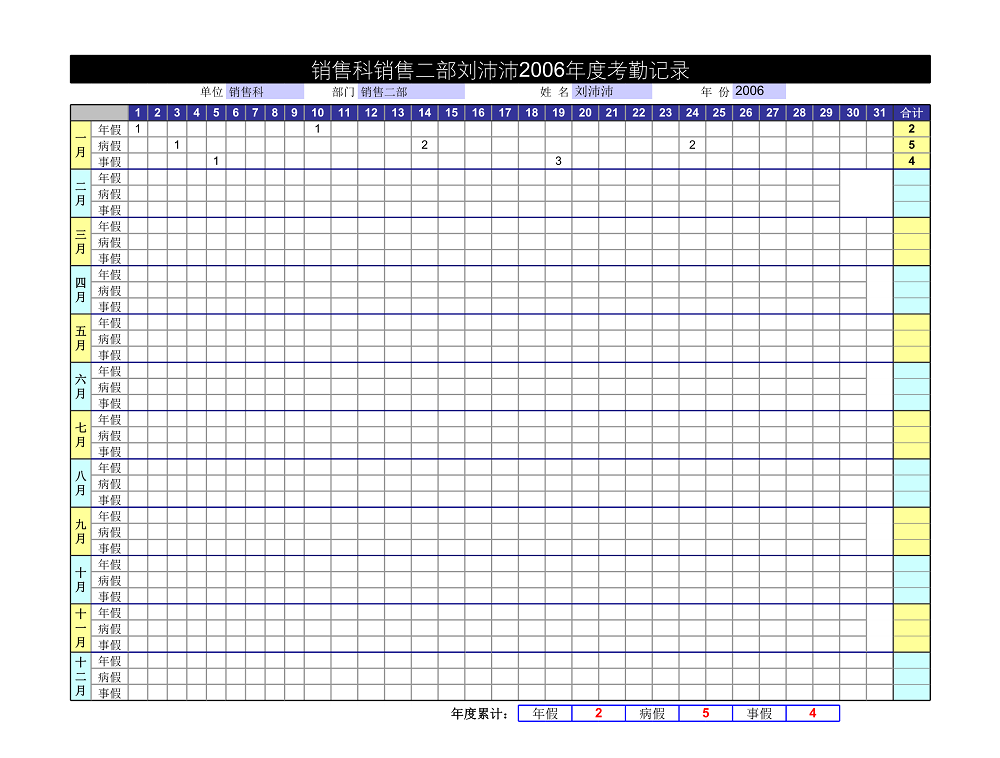This screenshot has height=758, width=1000.
Task: Click the 年份 field showing 2006
Action: (758, 92)
